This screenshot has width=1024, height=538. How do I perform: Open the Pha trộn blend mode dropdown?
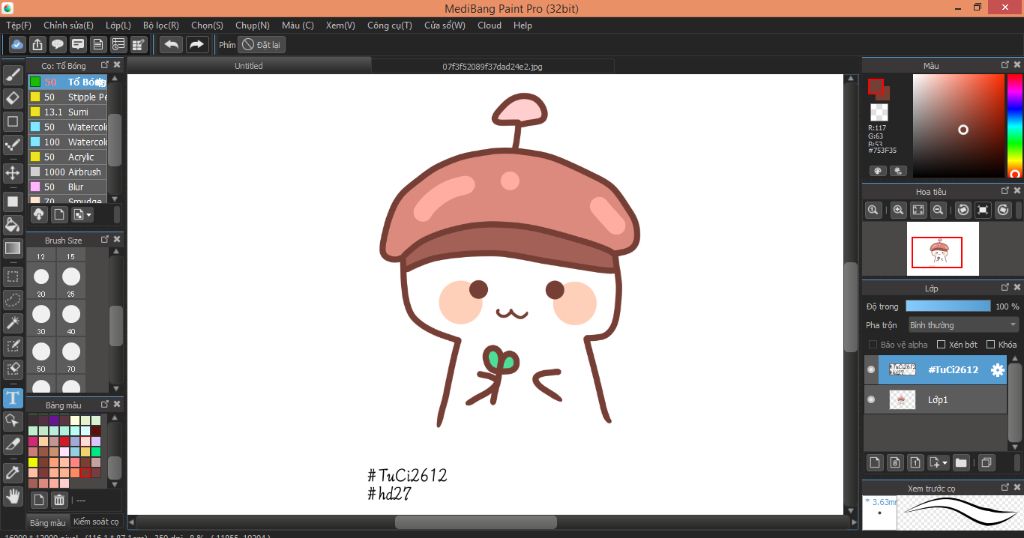(963, 324)
